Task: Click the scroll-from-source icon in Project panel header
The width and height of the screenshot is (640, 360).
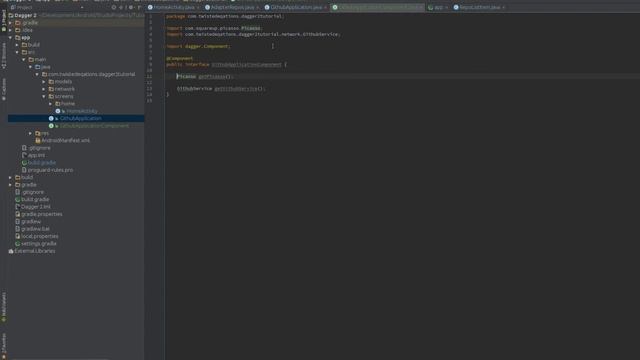Action: pyautogui.click(x=114, y=7)
